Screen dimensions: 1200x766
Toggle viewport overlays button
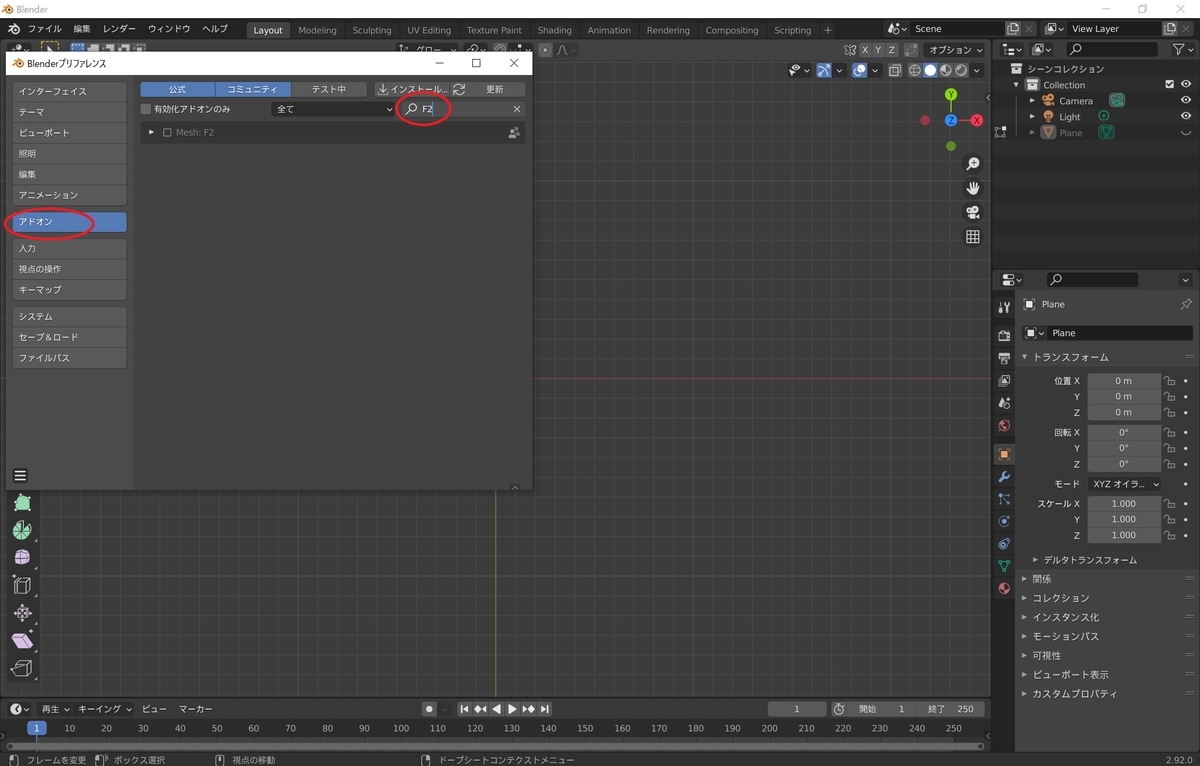tap(859, 70)
